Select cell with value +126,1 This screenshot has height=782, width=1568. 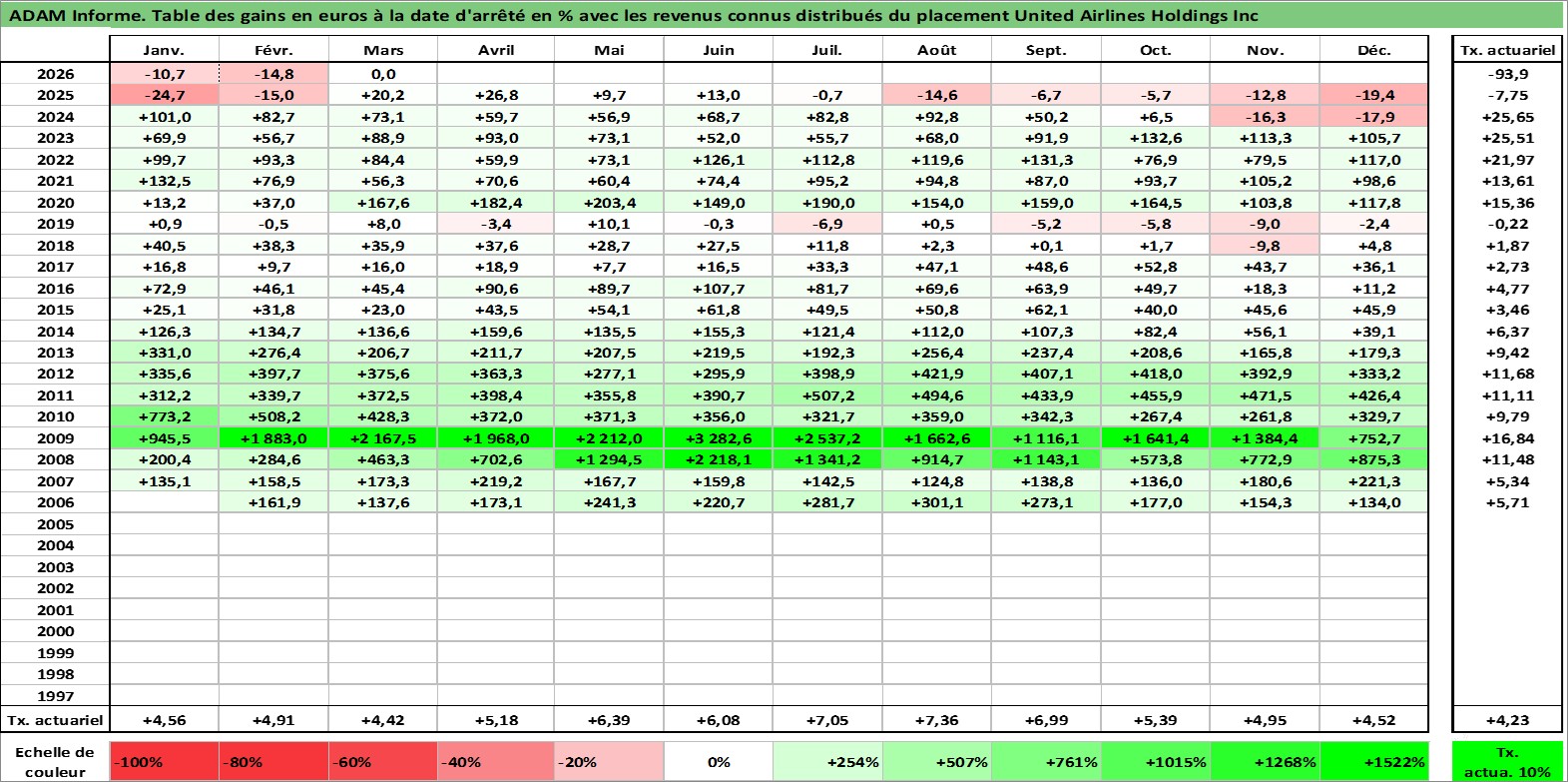click(719, 160)
